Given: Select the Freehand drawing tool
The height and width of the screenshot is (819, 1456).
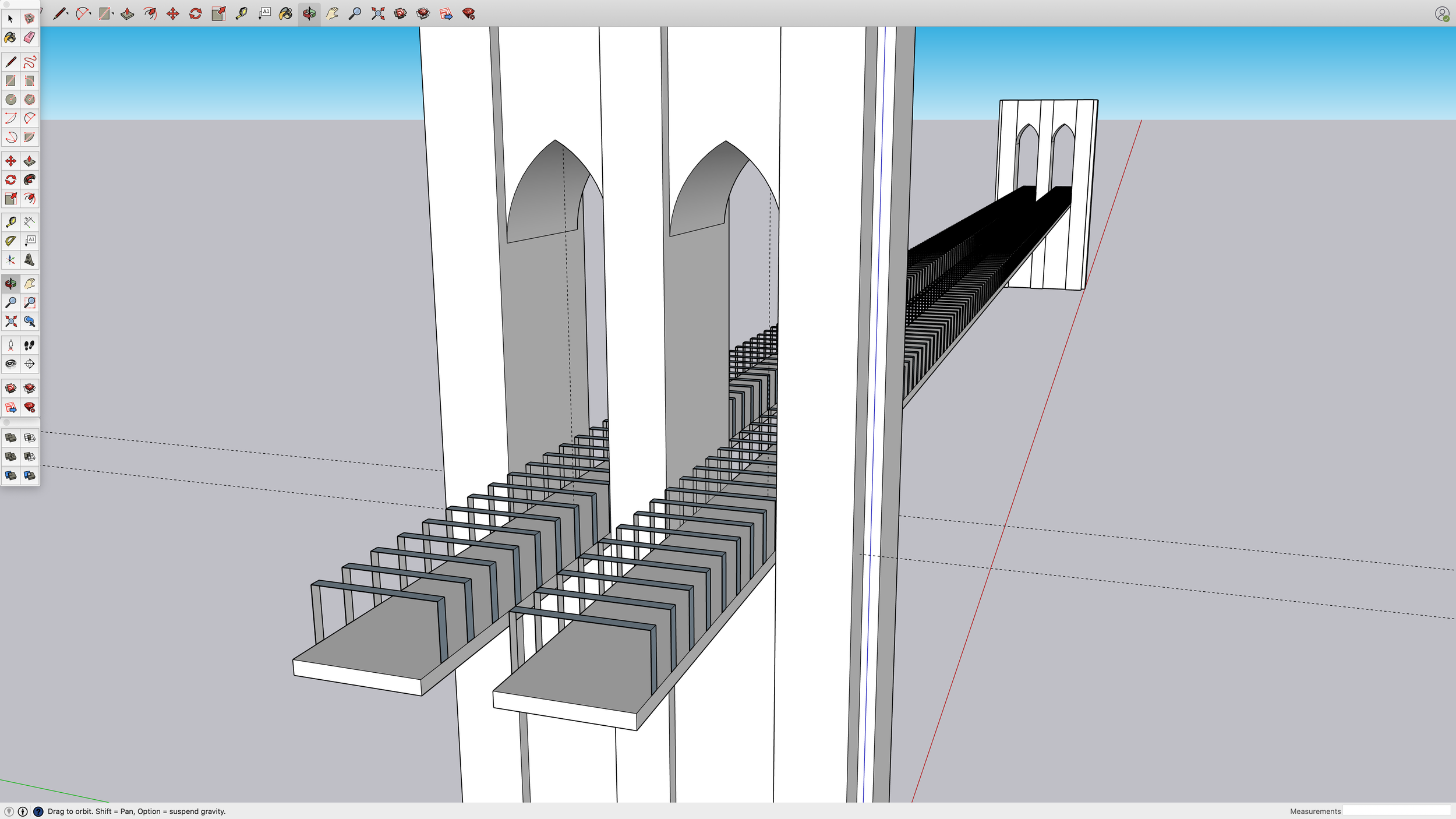Looking at the screenshot, I should [29, 61].
